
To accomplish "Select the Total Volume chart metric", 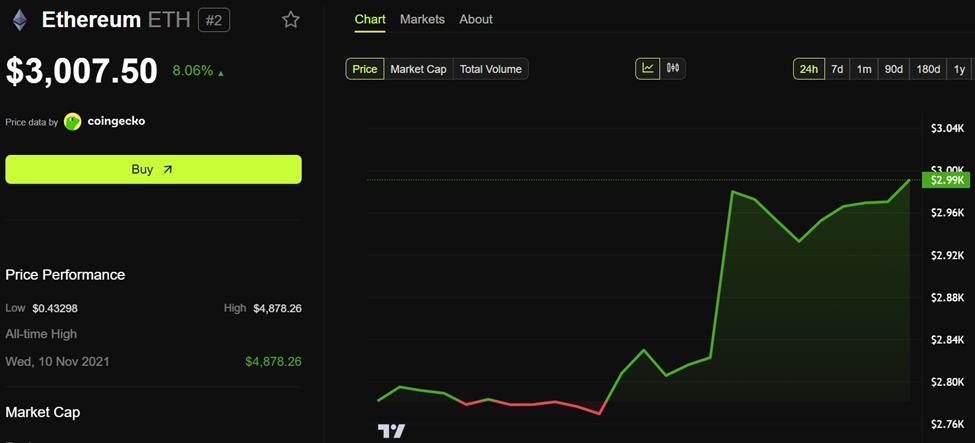I will click(491, 69).
